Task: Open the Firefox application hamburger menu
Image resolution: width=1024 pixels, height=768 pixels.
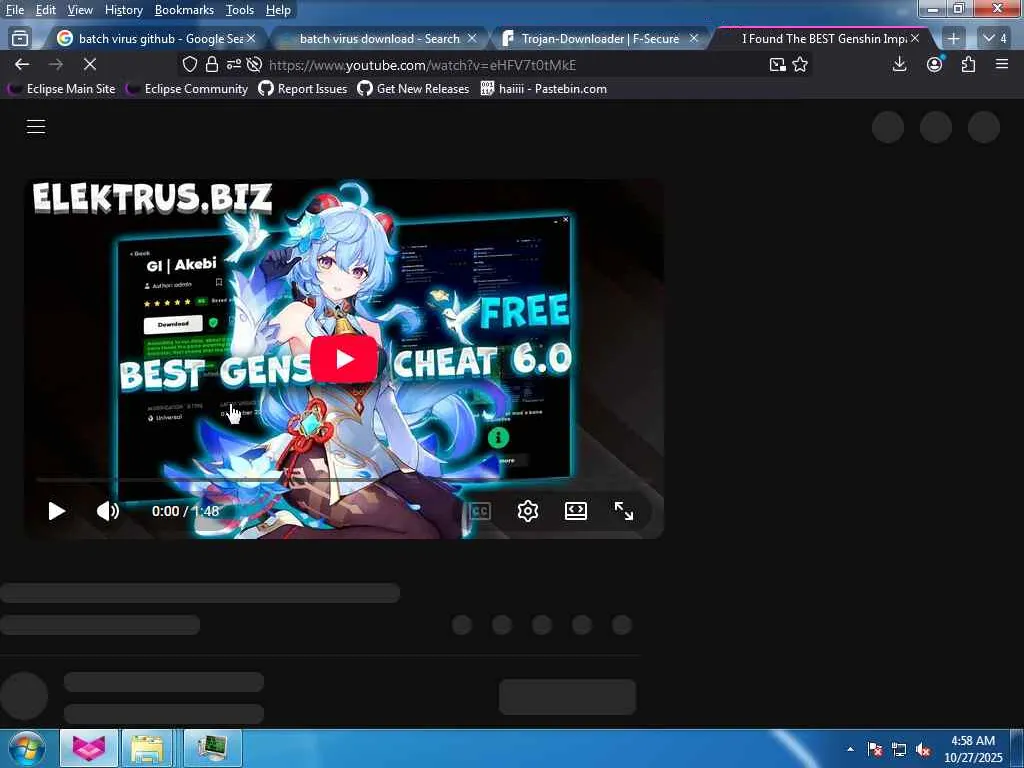Action: tap(1002, 65)
